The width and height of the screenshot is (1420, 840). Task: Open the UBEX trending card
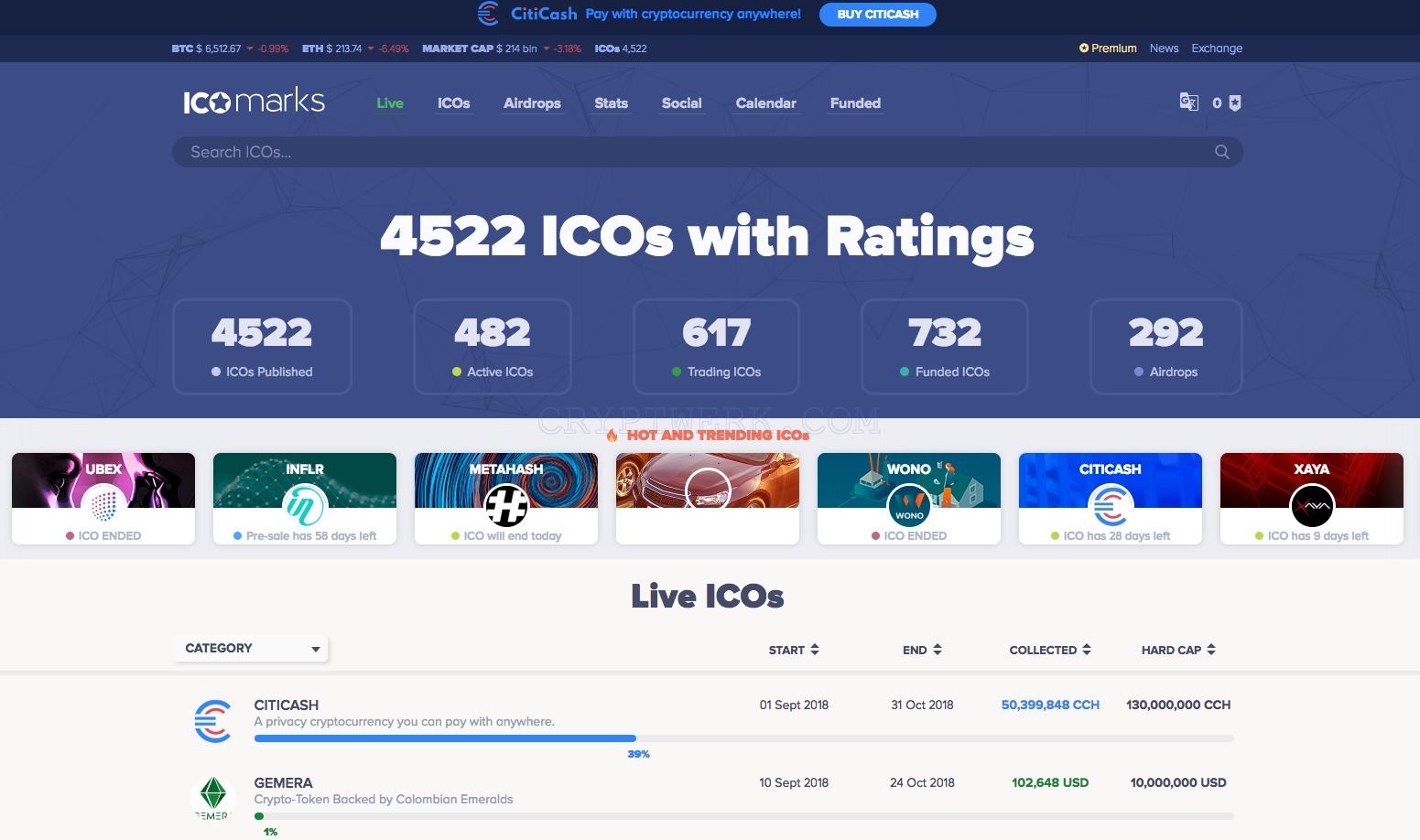[103, 499]
